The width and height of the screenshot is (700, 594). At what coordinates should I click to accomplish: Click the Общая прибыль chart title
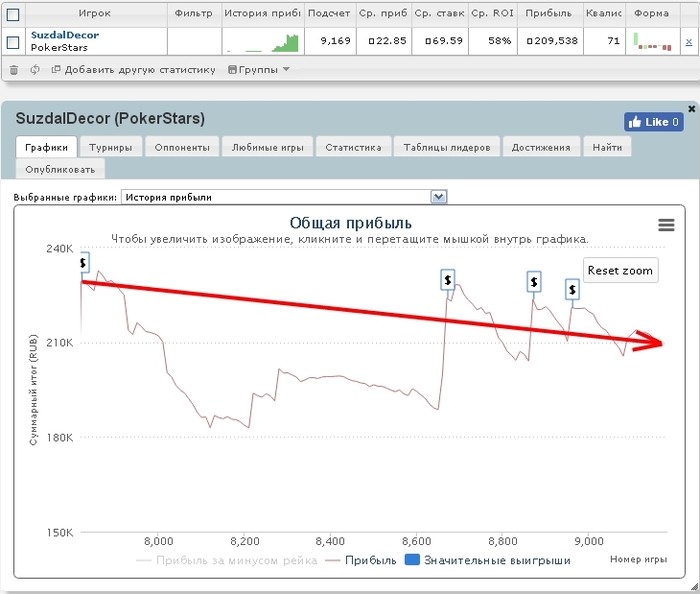click(350, 223)
